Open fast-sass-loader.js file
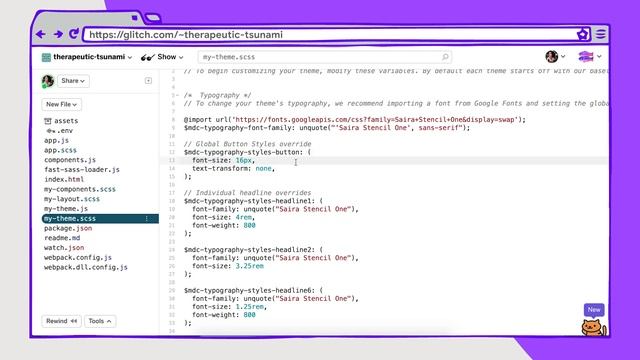The image size is (640, 360). [82, 169]
